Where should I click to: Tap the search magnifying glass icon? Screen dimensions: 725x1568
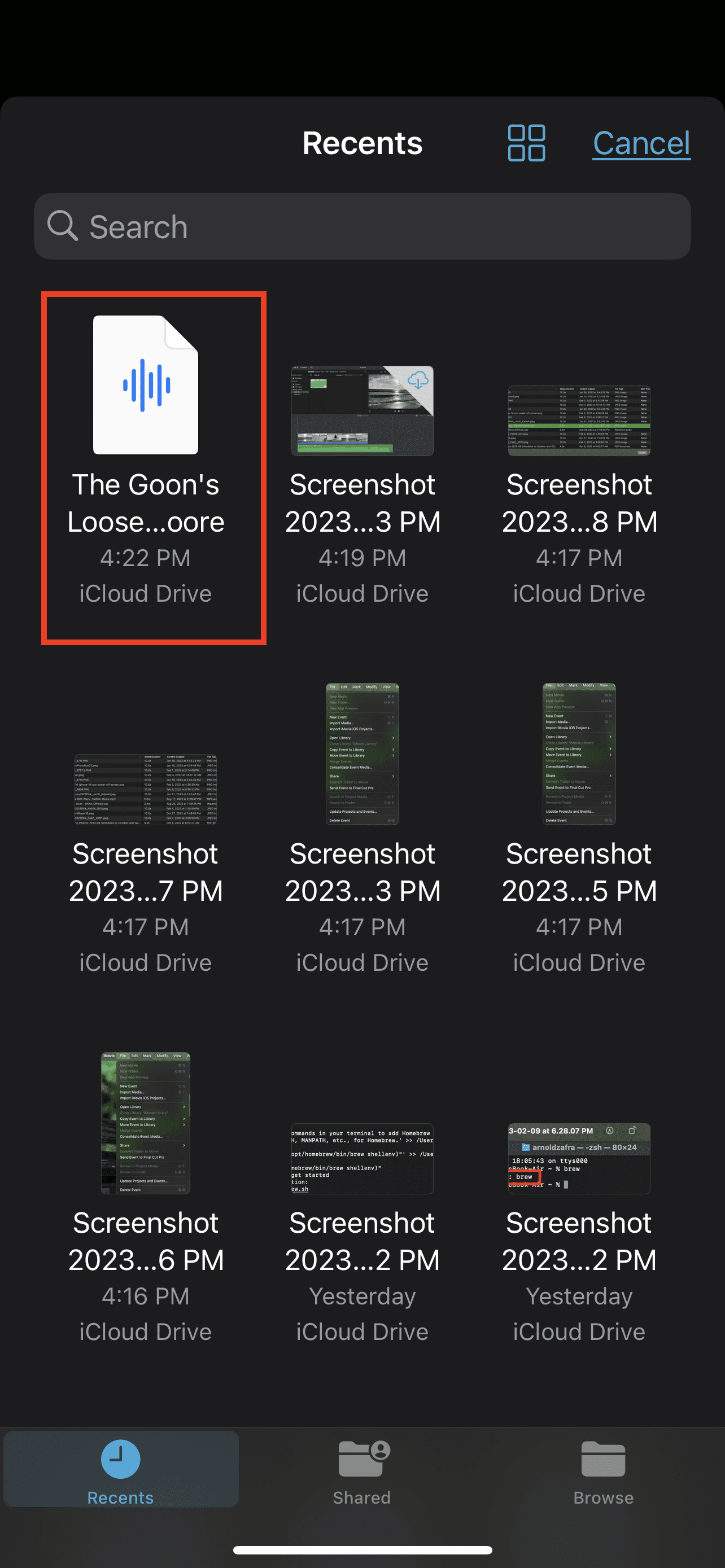pos(63,226)
